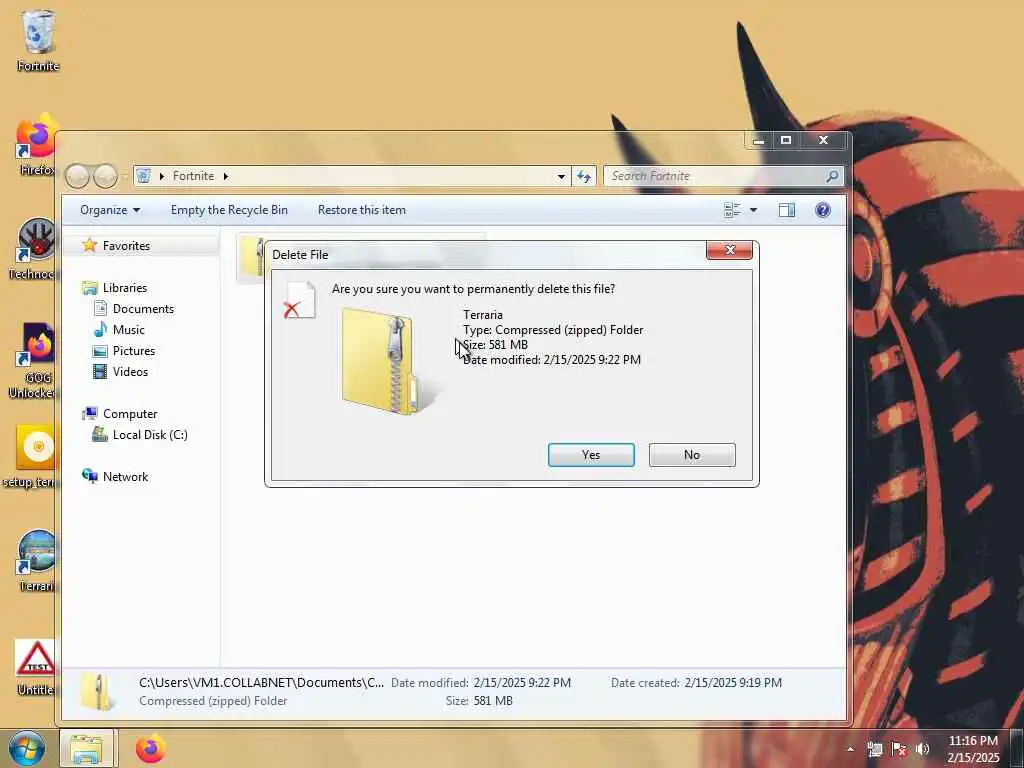1024x768 pixels.
Task: Open the GOG Unlocked desktop shortcut
Action: click(x=33, y=360)
